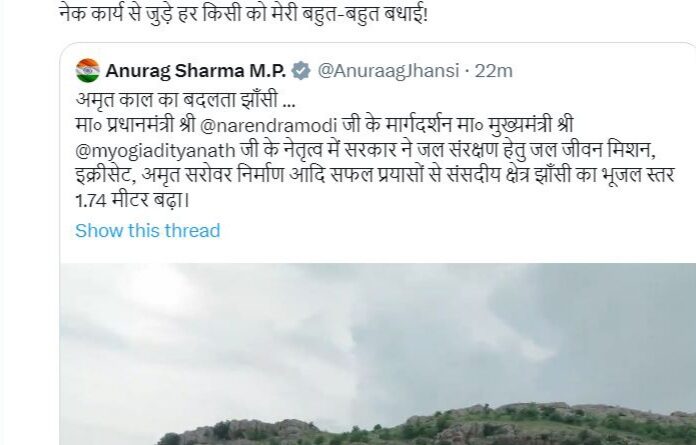
Task: Click the मा० प्रधानमंत्री श्री text
Action: click(136, 125)
